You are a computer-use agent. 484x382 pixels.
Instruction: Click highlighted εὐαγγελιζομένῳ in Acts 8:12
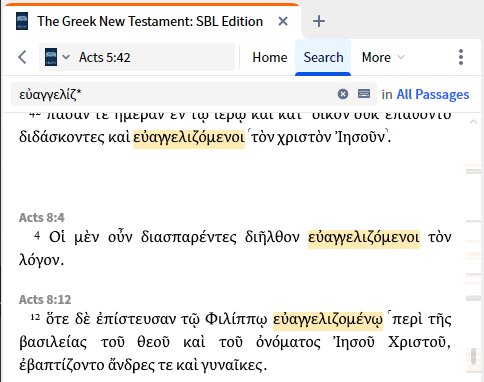click(x=328, y=320)
